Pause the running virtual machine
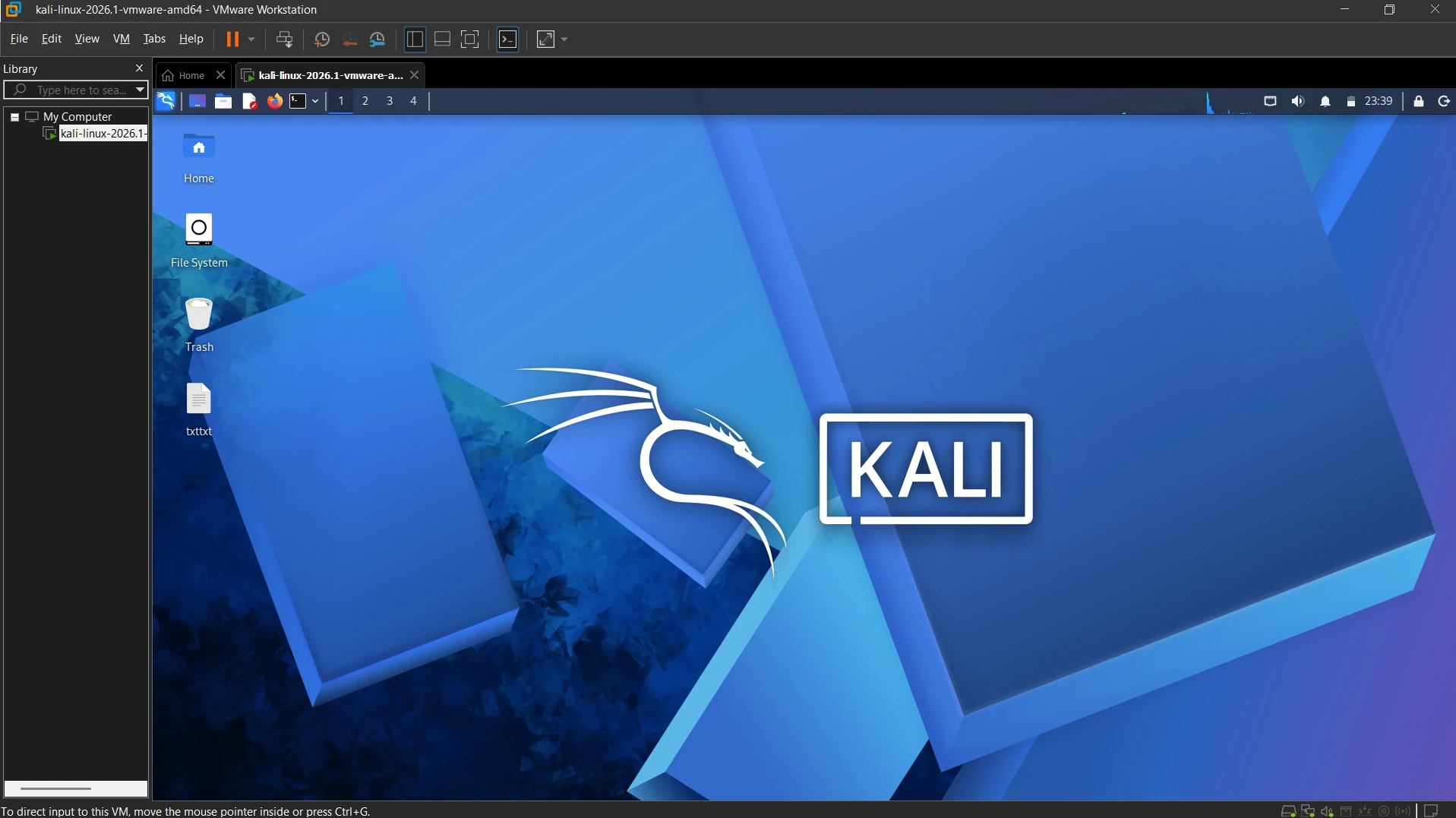The image size is (1456, 818). [x=232, y=39]
